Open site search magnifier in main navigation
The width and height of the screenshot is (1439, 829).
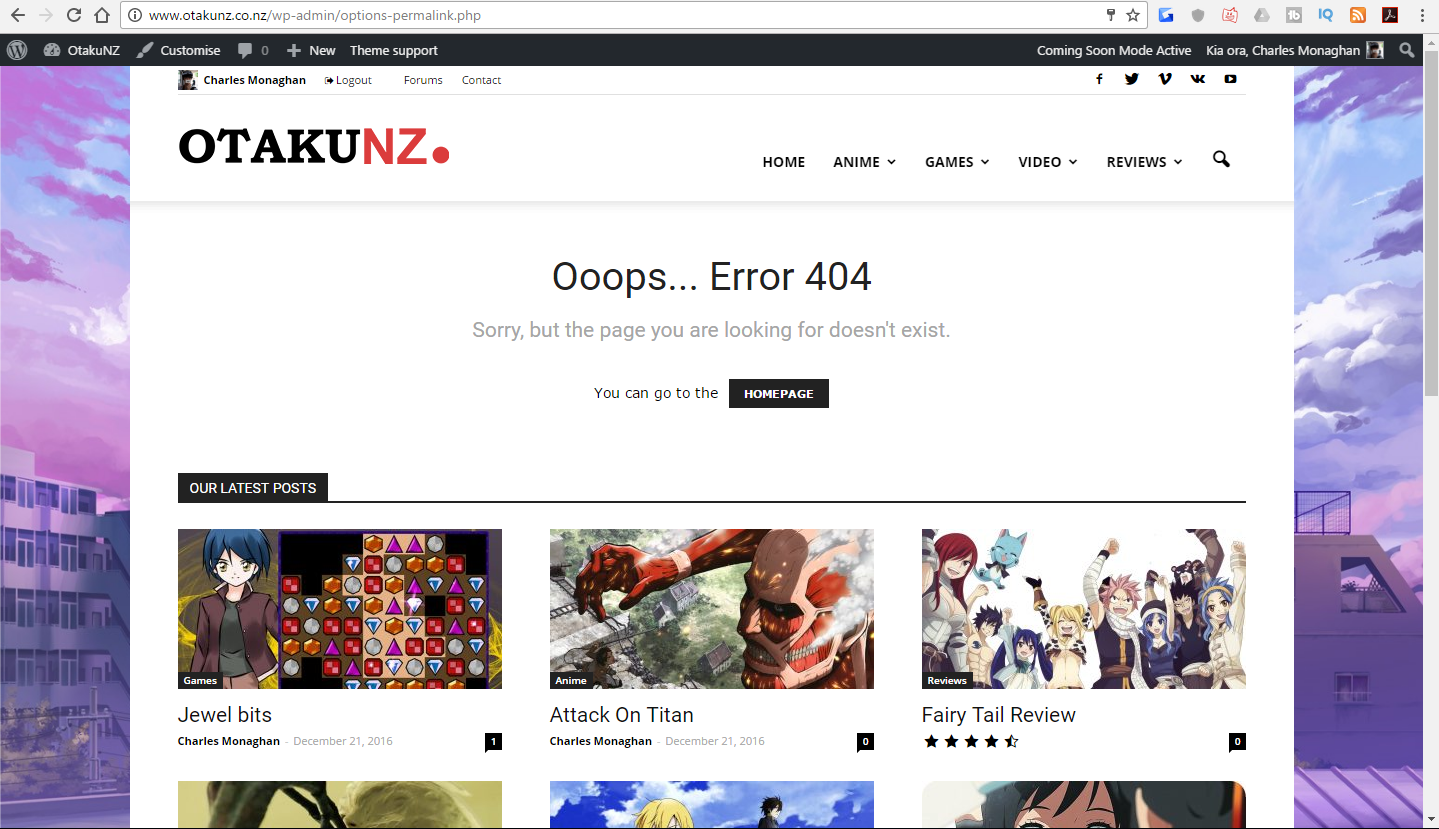click(x=1221, y=159)
